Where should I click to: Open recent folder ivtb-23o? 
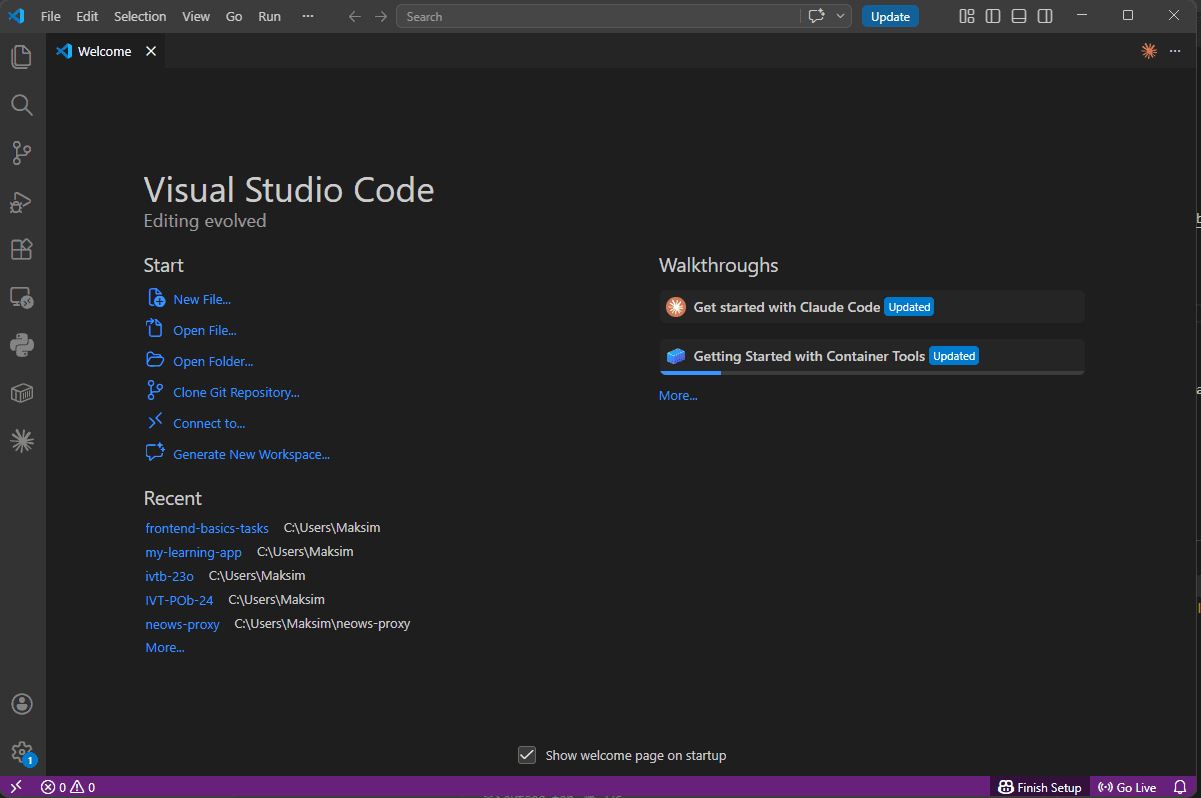(169, 576)
